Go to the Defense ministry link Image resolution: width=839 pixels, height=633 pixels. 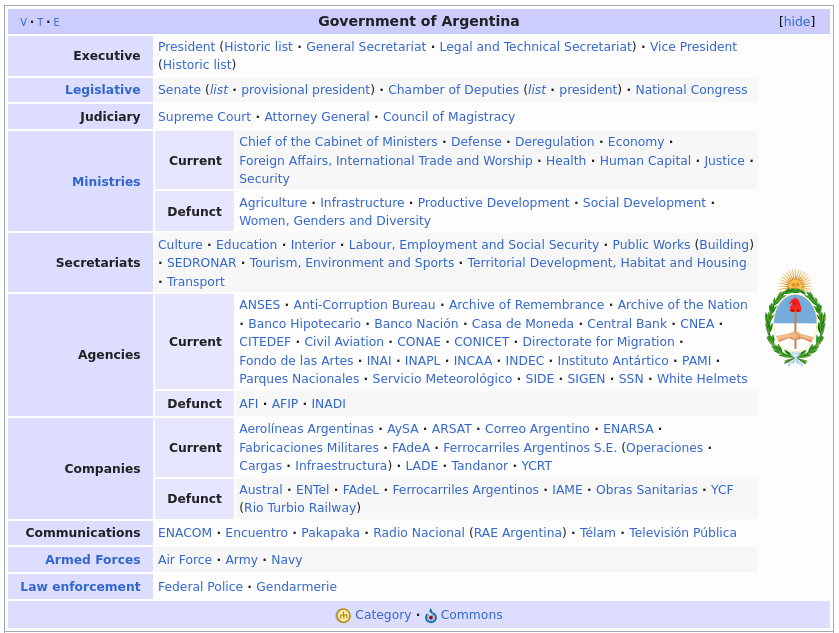476,142
